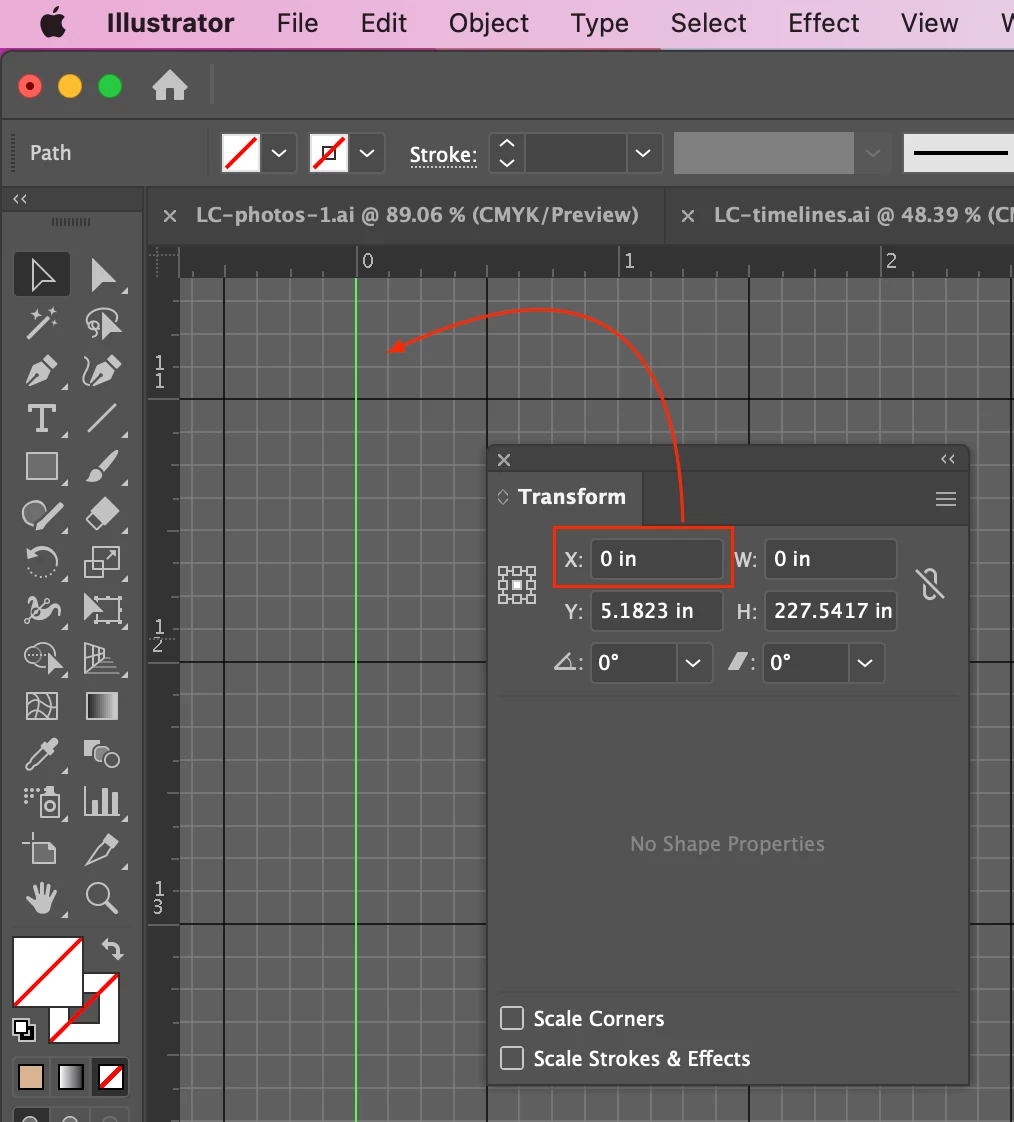
Task: Select the Column Graph tool
Action: point(103,802)
